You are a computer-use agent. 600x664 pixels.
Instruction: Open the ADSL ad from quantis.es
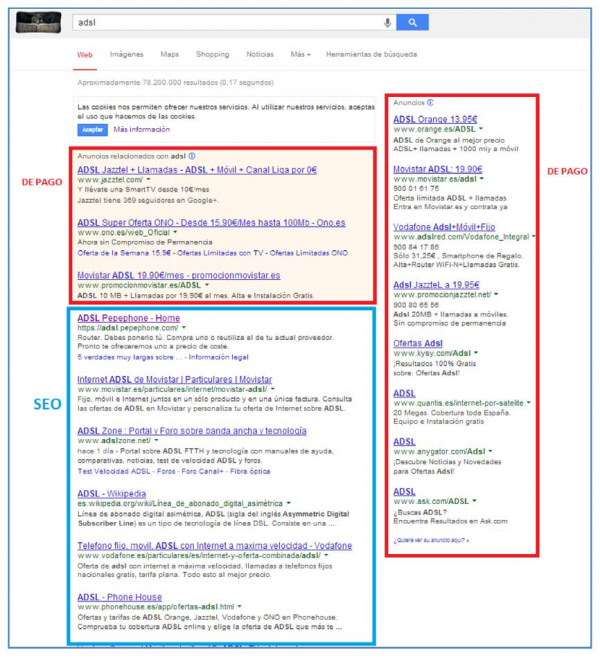pyautogui.click(x=404, y=393)
